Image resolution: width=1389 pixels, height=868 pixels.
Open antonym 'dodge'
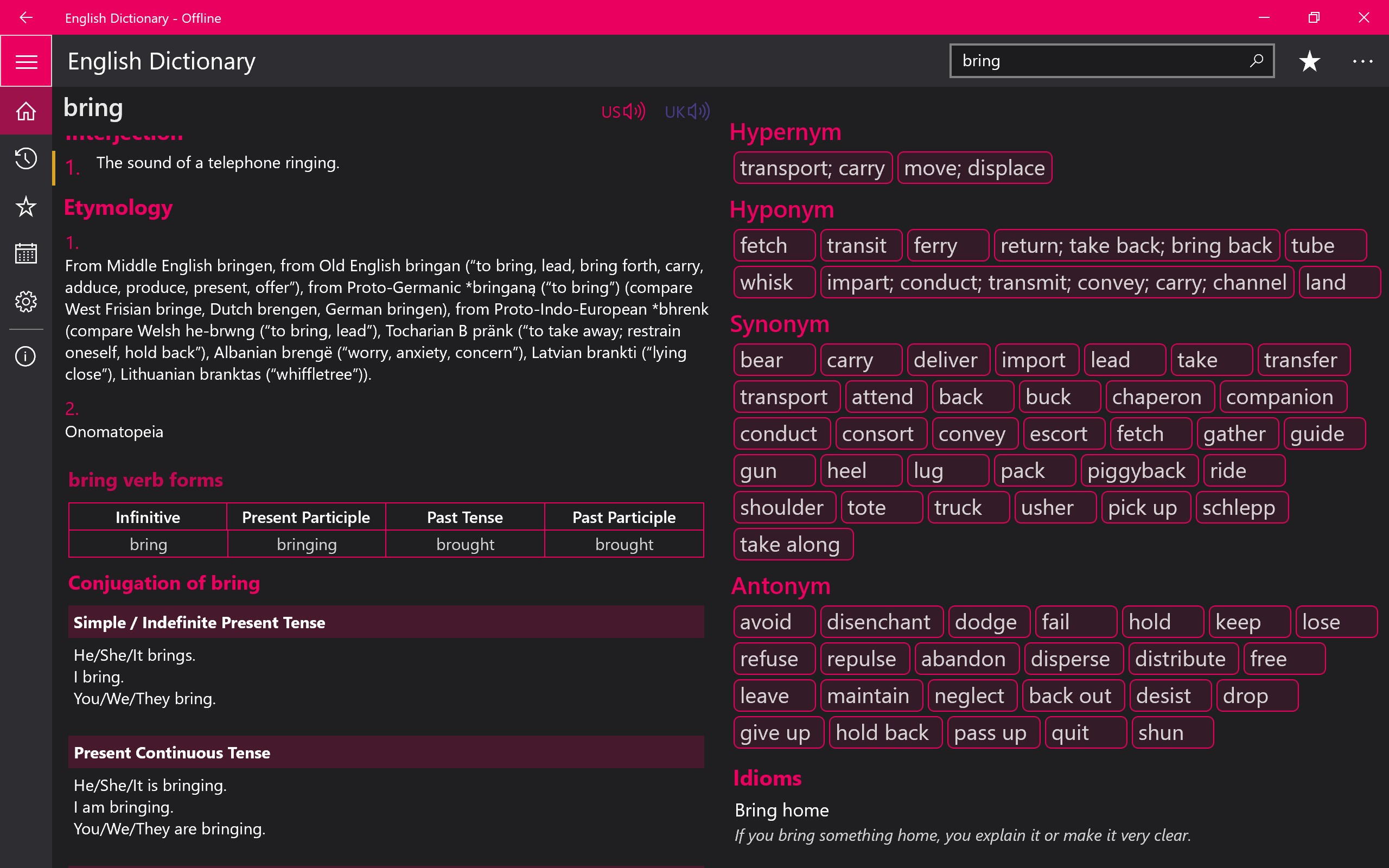pos(990,622)
